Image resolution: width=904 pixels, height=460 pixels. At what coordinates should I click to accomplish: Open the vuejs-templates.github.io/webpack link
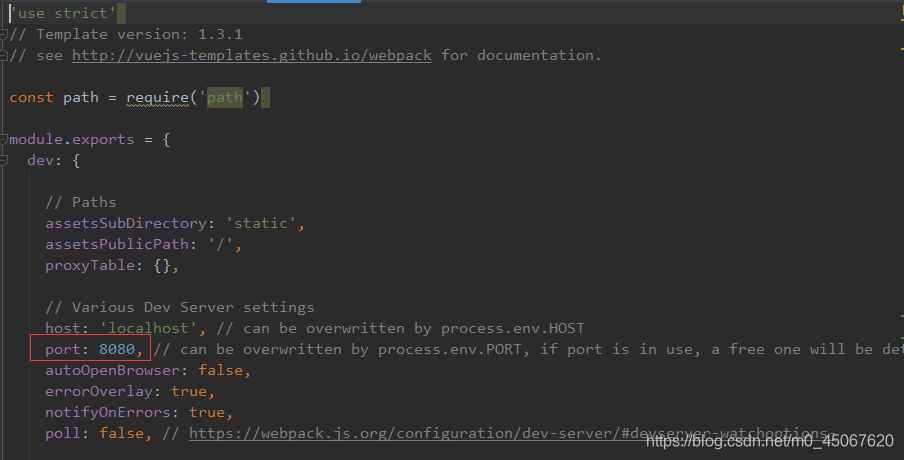(x=251, y=55)
